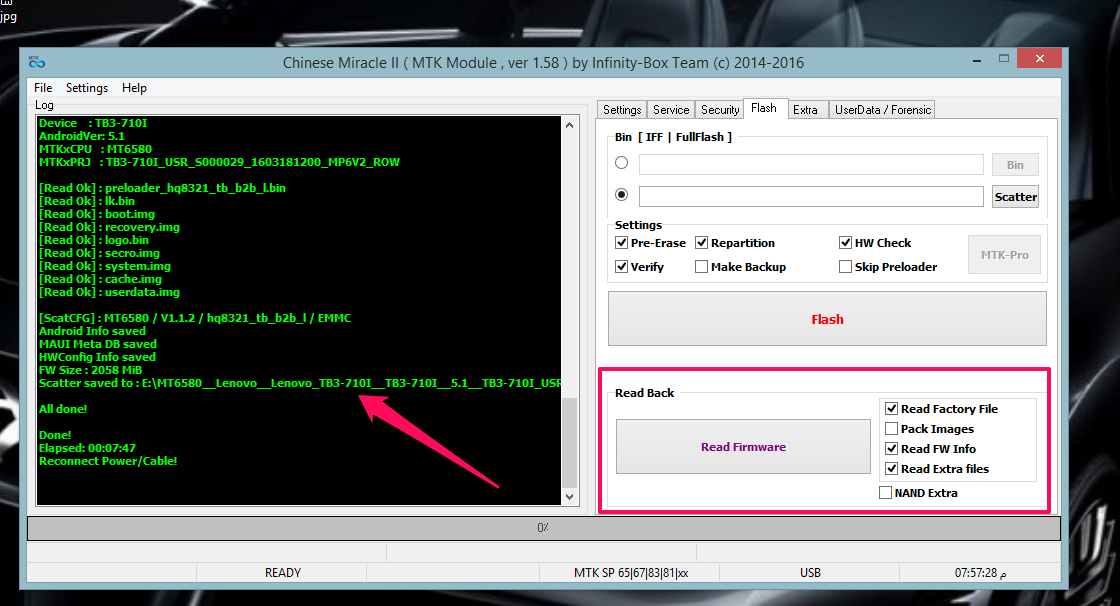Image resolution: width=1120 pixels, height=606 pixels.
Task: Toggle the Read Extra files checkbox
Action: [x=891, y=469]
